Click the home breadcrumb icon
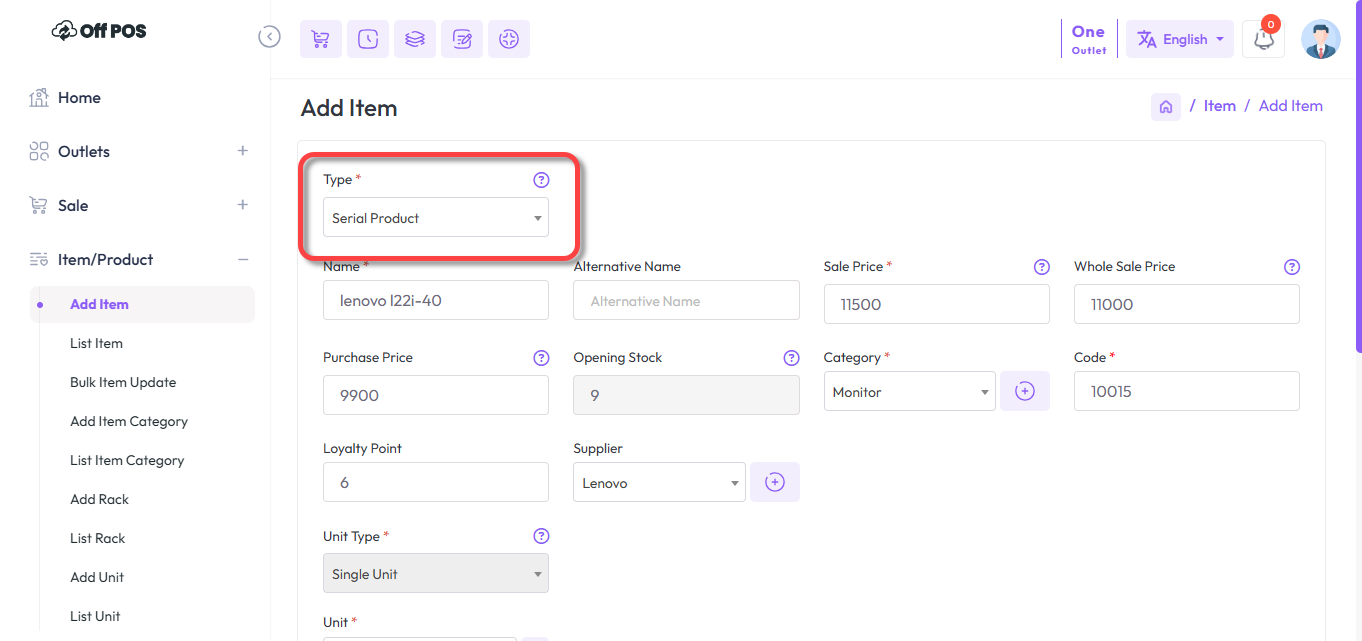The image size is (1362, 641). click(x=1166, y=106)
